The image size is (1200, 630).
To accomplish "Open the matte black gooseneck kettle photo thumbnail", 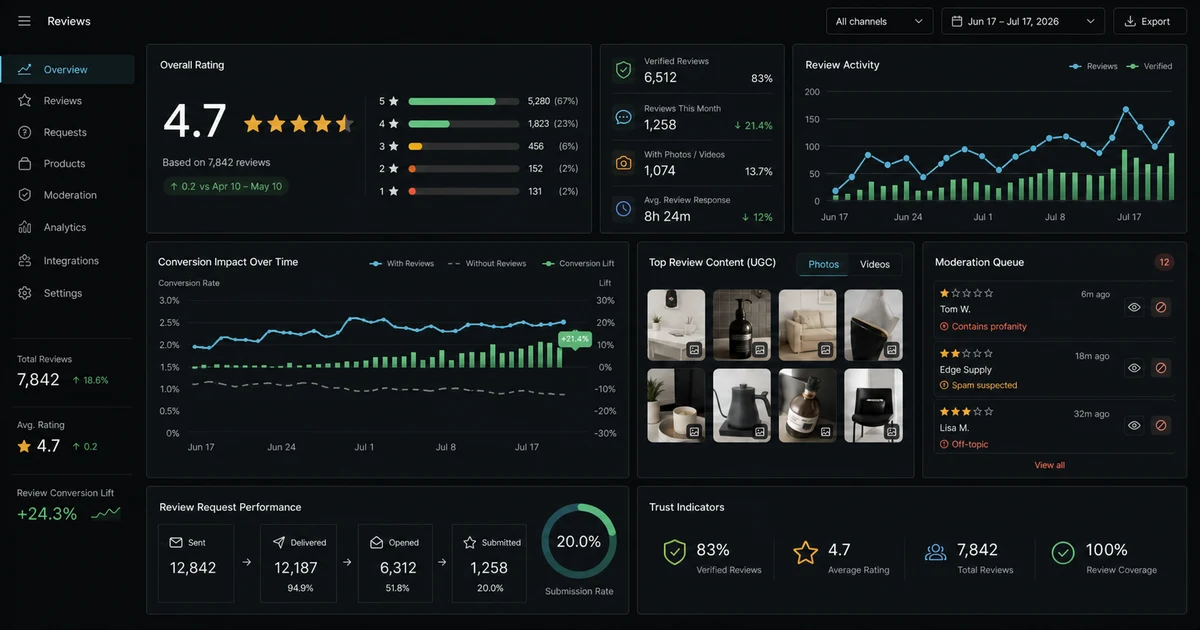I will pos(742,405).
